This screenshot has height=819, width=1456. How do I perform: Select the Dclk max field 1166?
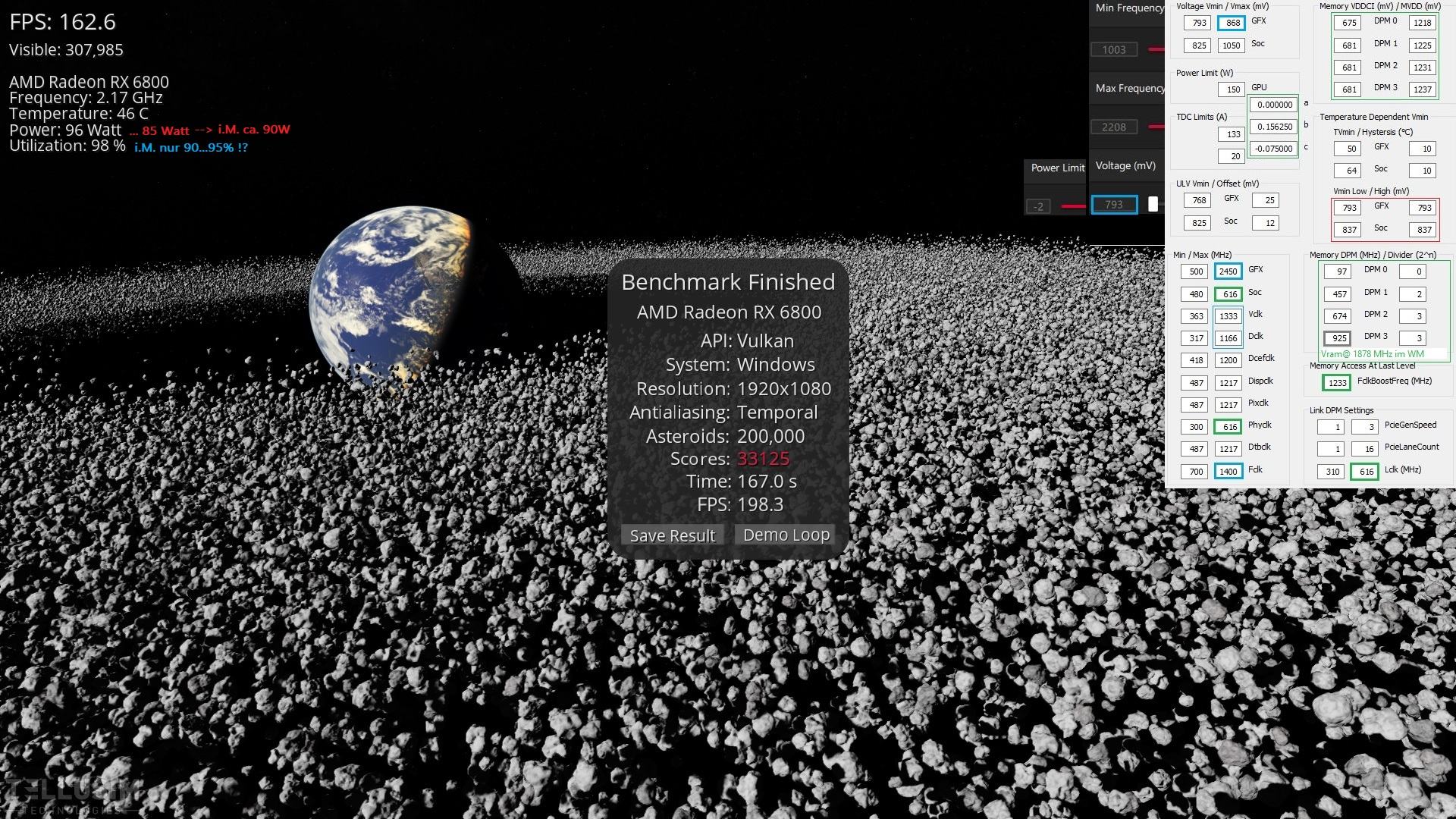[1228, 338]
